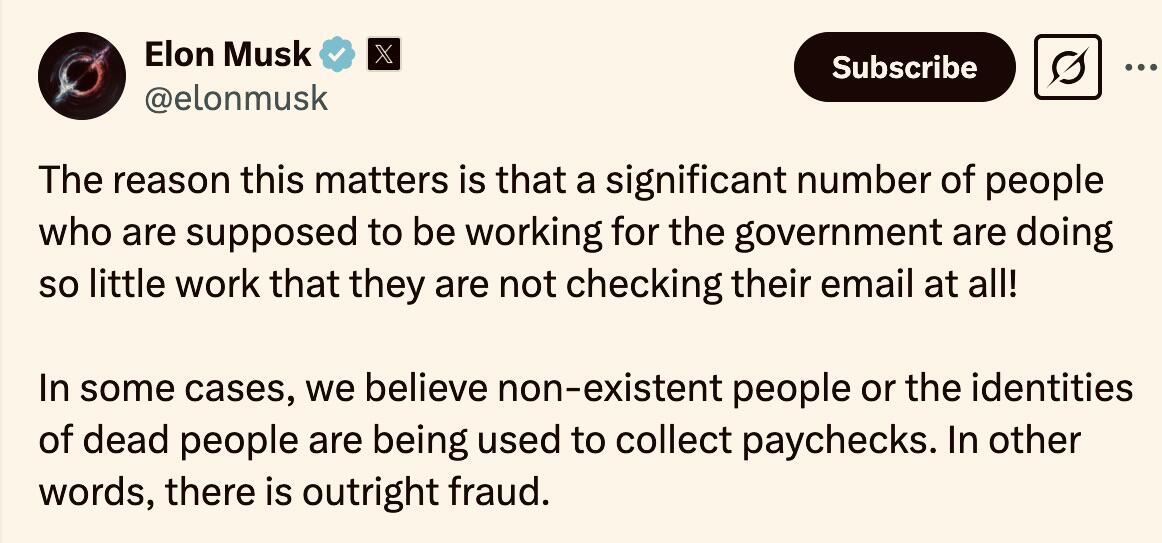Click the @elonmusk handle

pos(236,99)
